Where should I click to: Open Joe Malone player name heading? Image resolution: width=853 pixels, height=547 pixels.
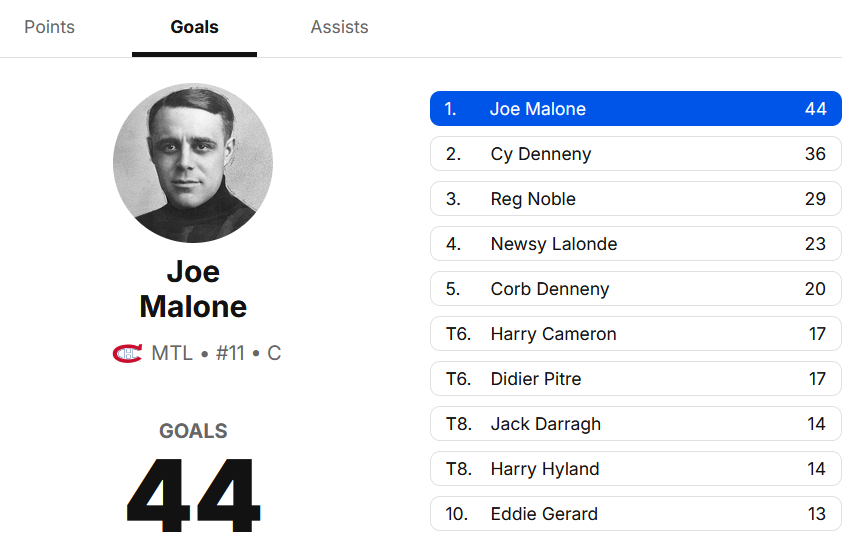coord(193,289)
